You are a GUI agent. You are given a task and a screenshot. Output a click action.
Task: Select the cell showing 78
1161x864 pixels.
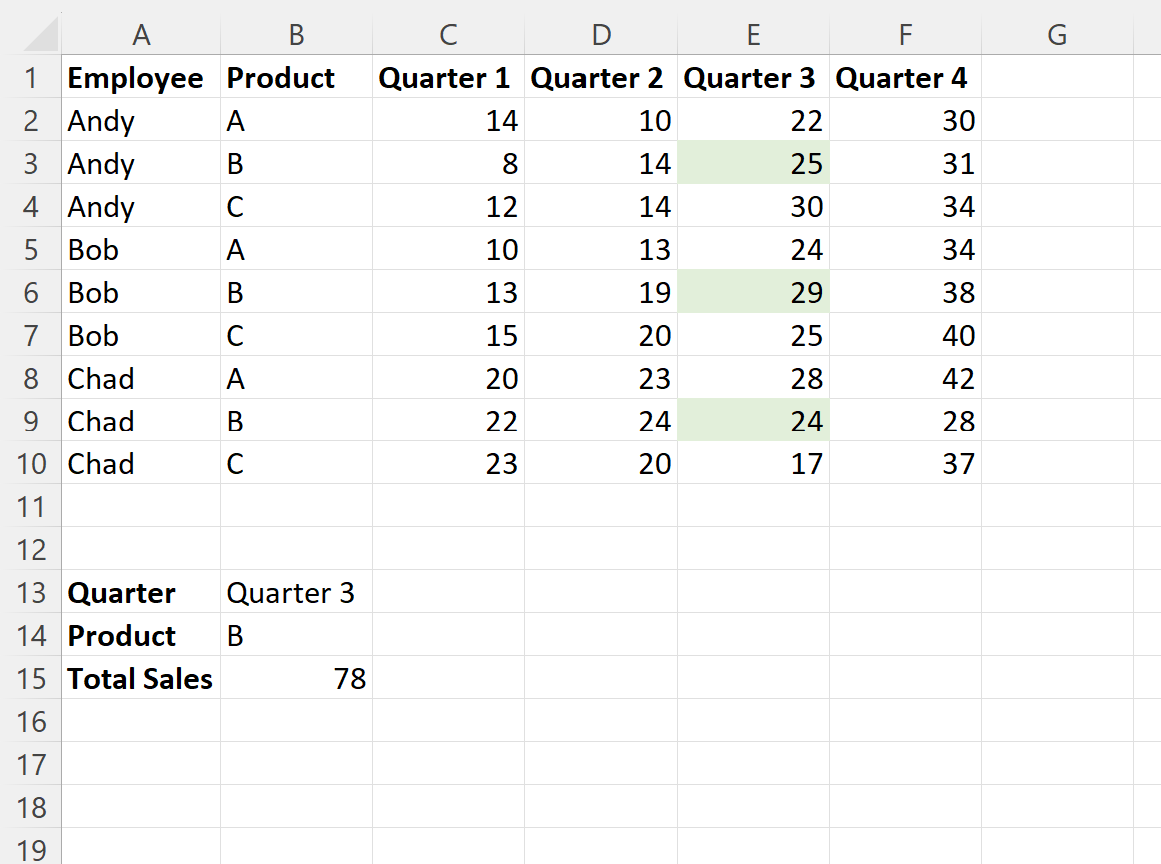(296, 679)
